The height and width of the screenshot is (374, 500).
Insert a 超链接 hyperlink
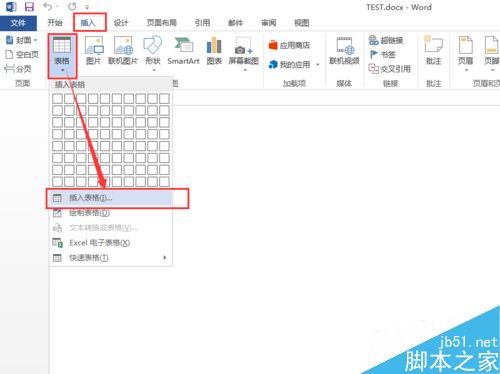386,40
